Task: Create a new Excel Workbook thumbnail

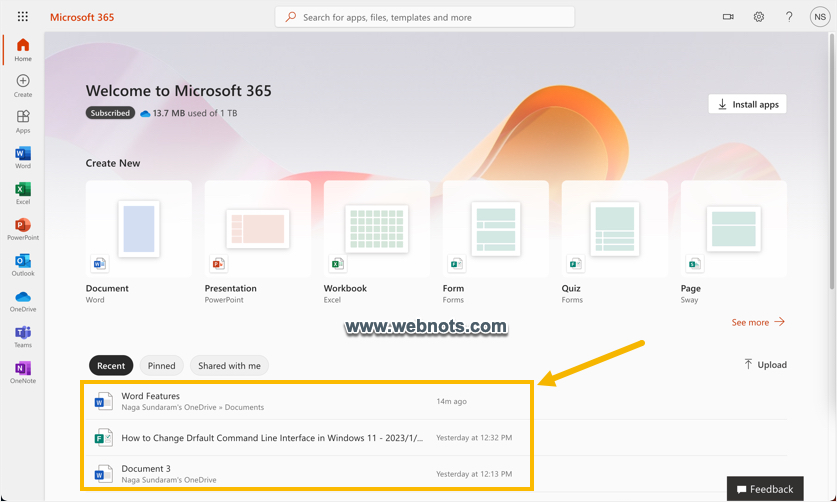Action: (377, 229)
